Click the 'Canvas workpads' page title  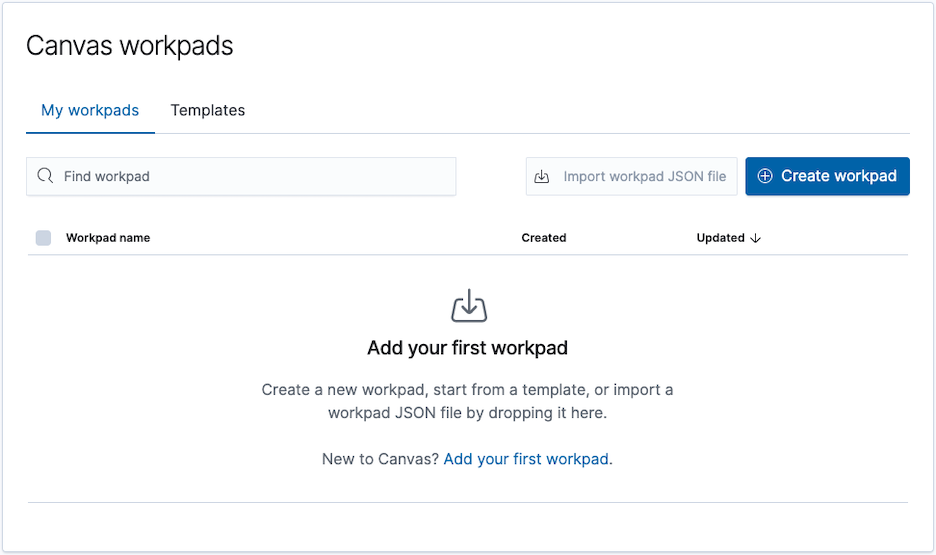point(130,46)
